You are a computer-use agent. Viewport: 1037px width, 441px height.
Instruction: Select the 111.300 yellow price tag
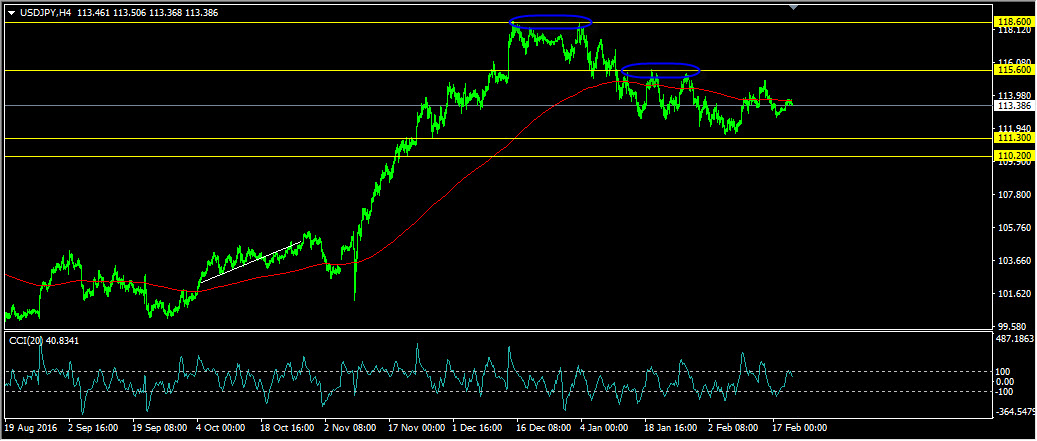pyautogui.click(x=1015, y=138)
